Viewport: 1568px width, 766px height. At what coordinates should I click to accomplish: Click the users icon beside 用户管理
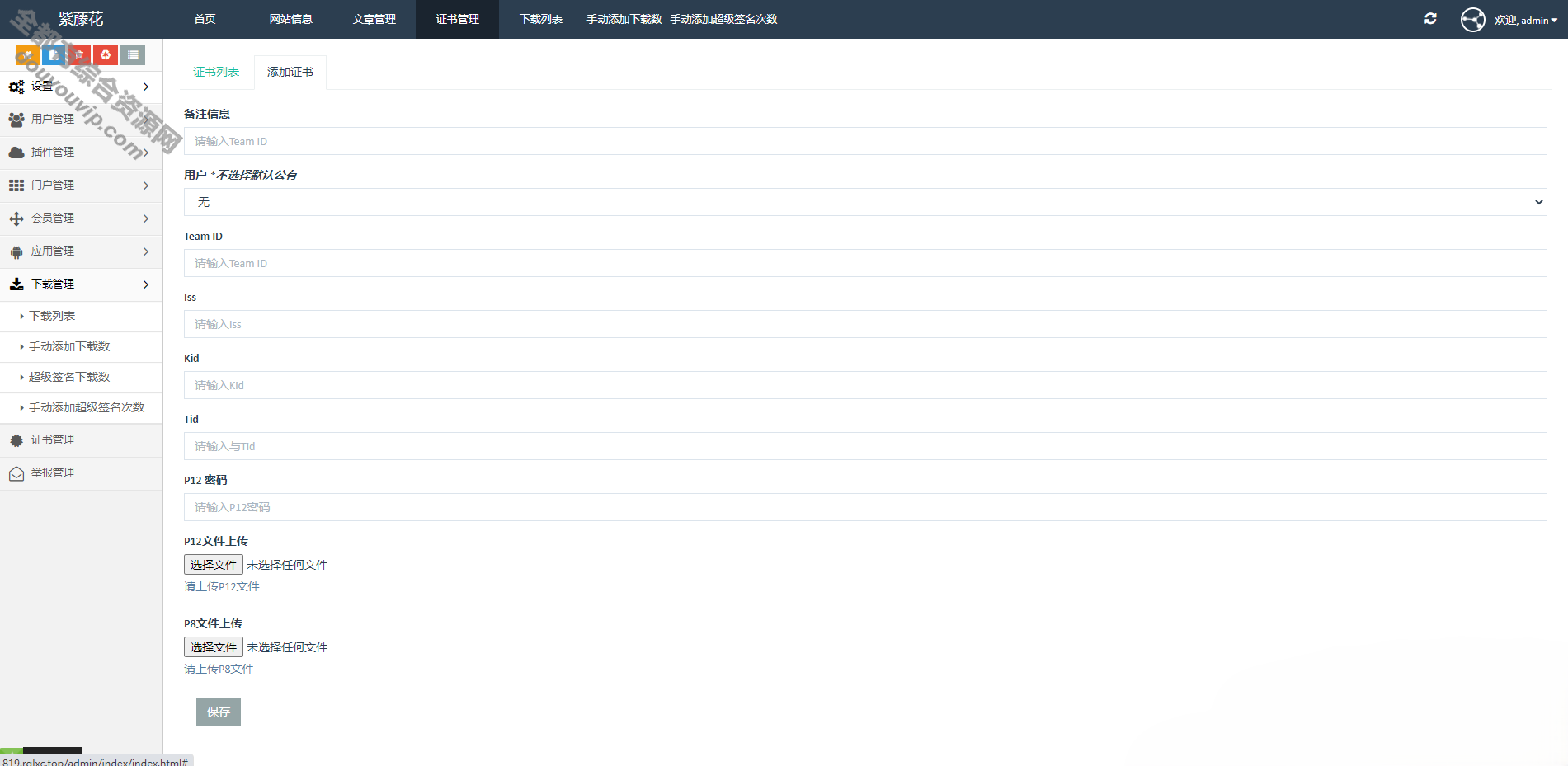(16, 120)
